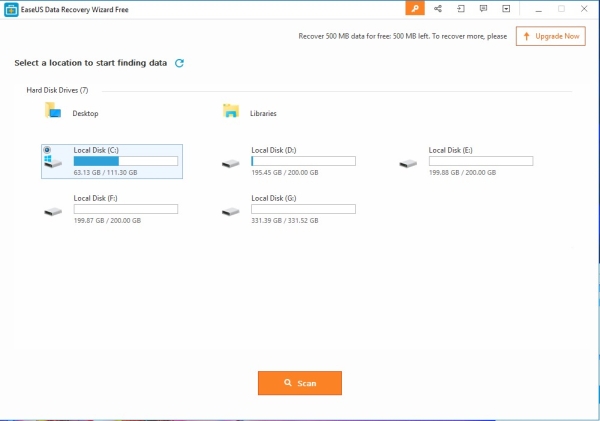The height and width of the screenshot is (421, 600).
Task: Close the EaseUS Data Recovery window
Action: coord(584,8)
